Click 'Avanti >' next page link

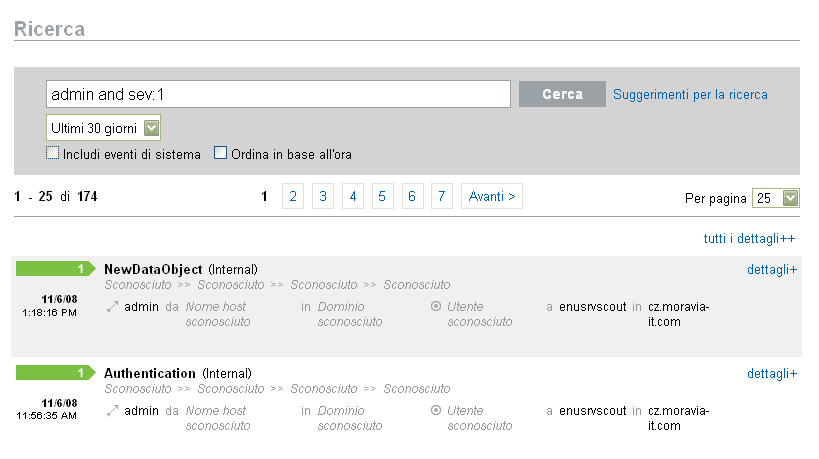492,197
